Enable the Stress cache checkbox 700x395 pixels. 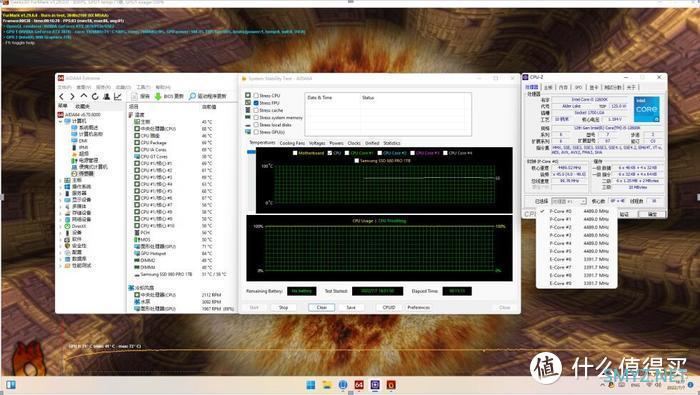point(256,110)
